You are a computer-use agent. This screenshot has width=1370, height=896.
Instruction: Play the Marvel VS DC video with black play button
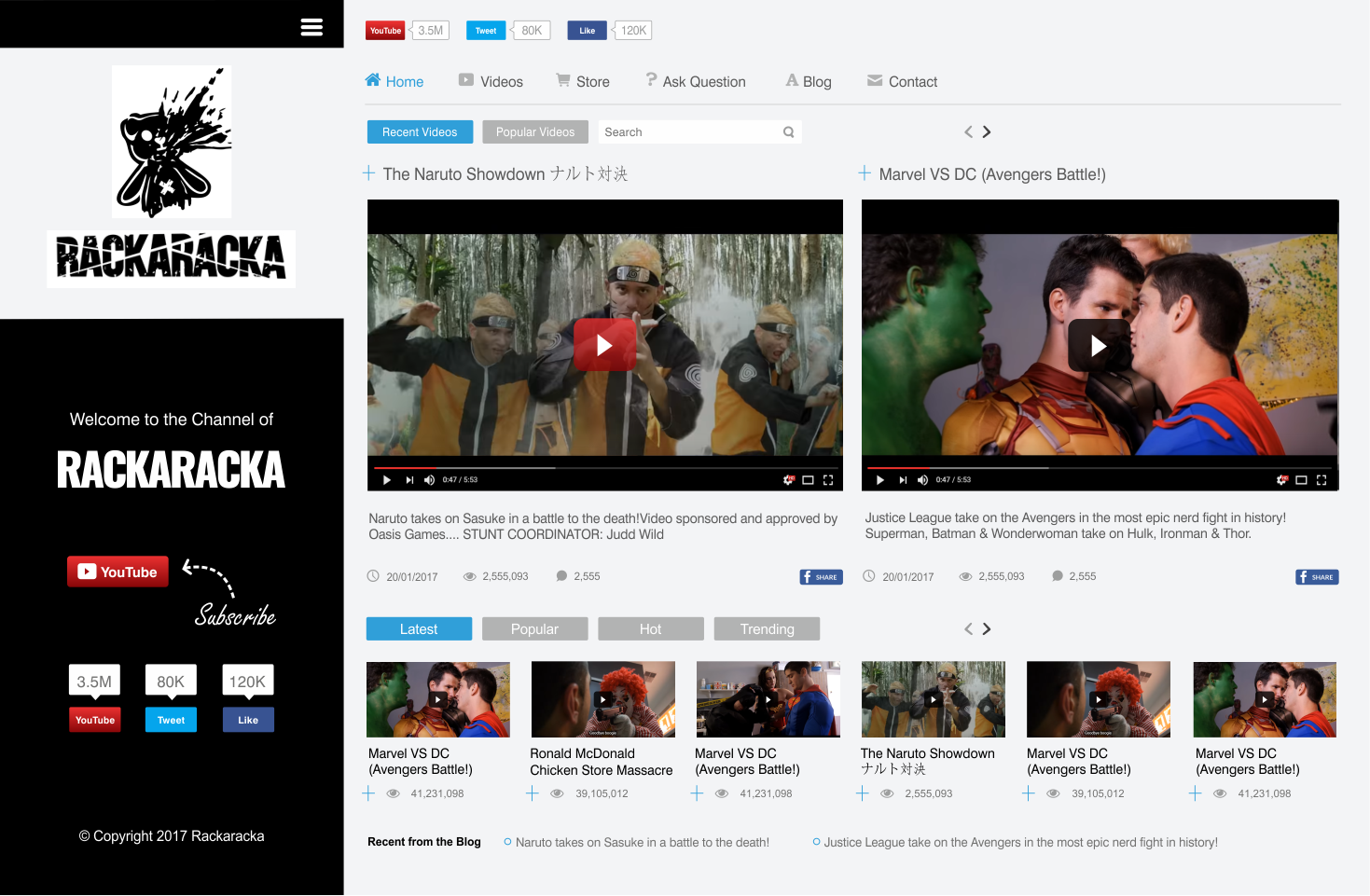tap(1099, 345)
